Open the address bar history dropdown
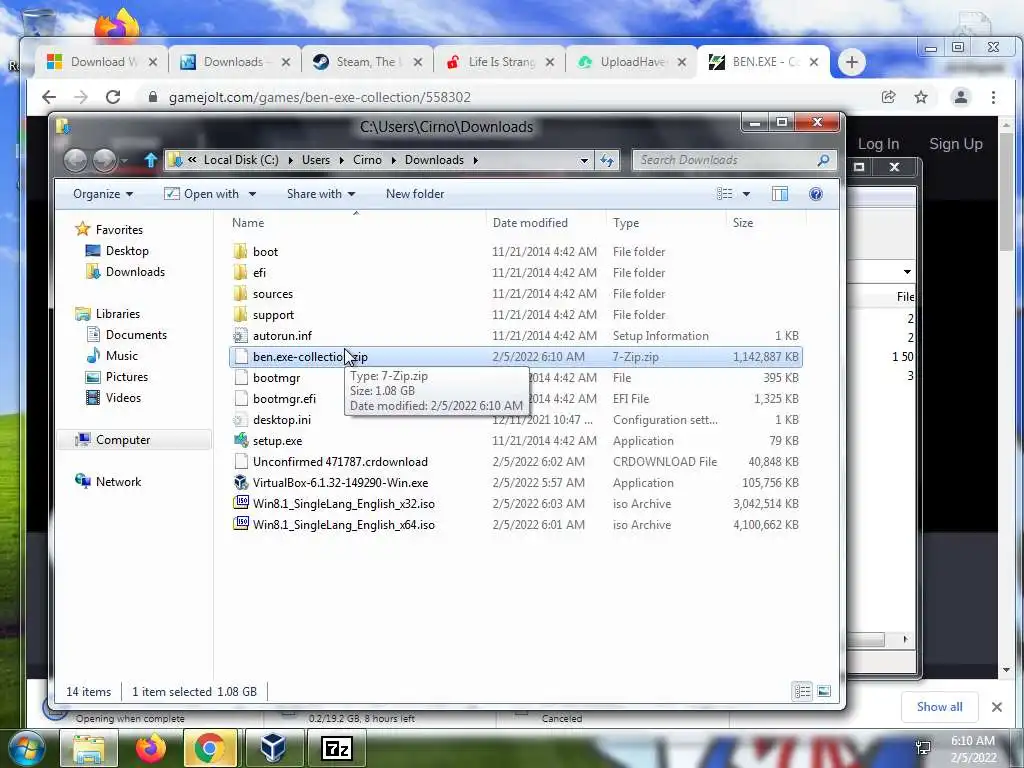The width and height of the screenshot is (1024, 768). [584, 160]
